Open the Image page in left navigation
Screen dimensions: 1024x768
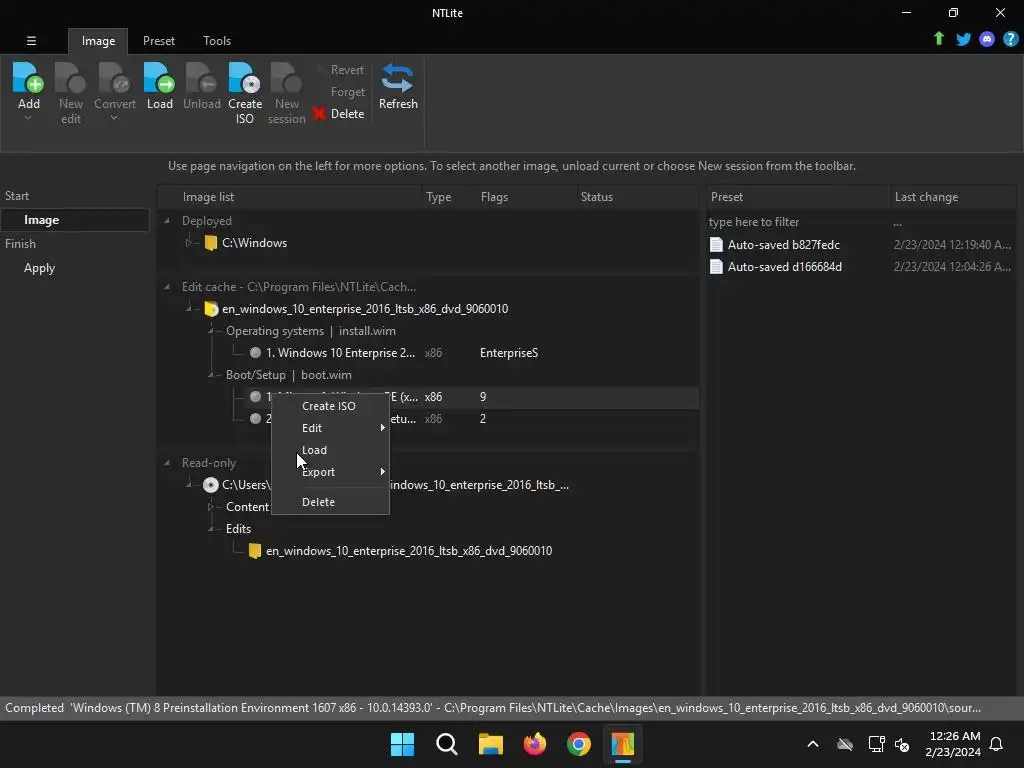pyautogui.click(x=75, y=220)
